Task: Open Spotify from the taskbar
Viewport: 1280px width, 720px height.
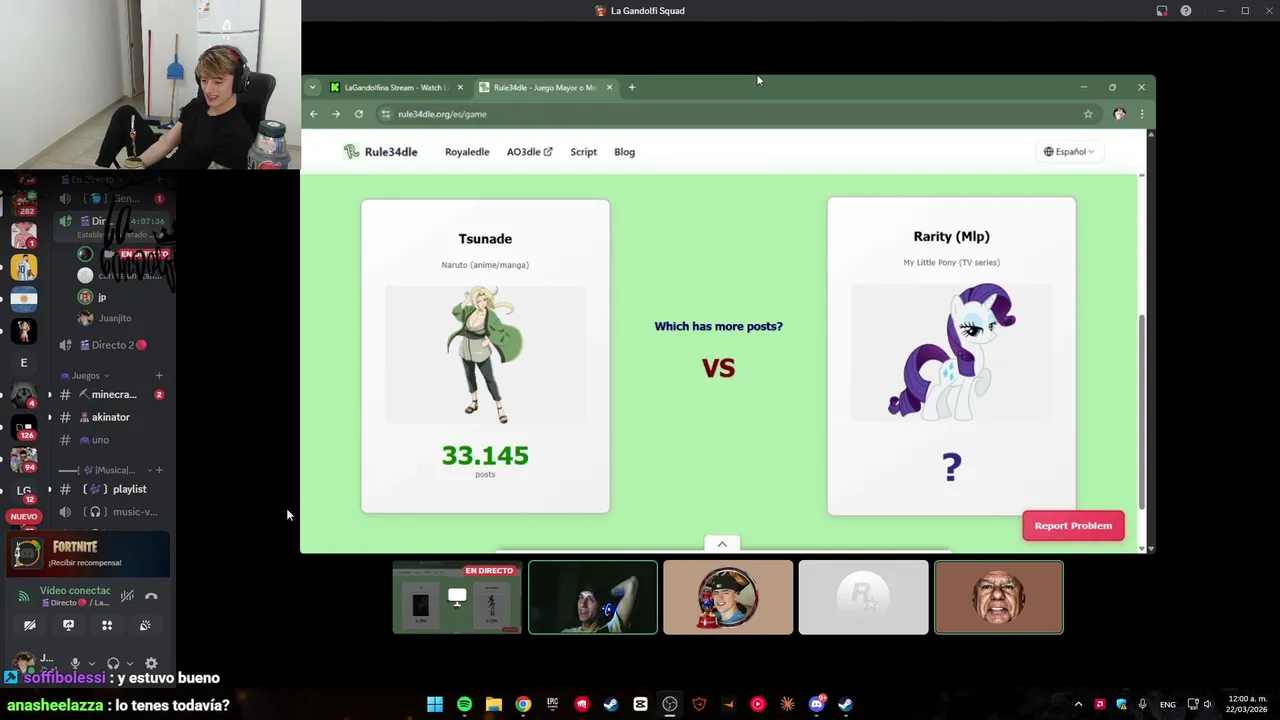Action: tap(464, 704)
